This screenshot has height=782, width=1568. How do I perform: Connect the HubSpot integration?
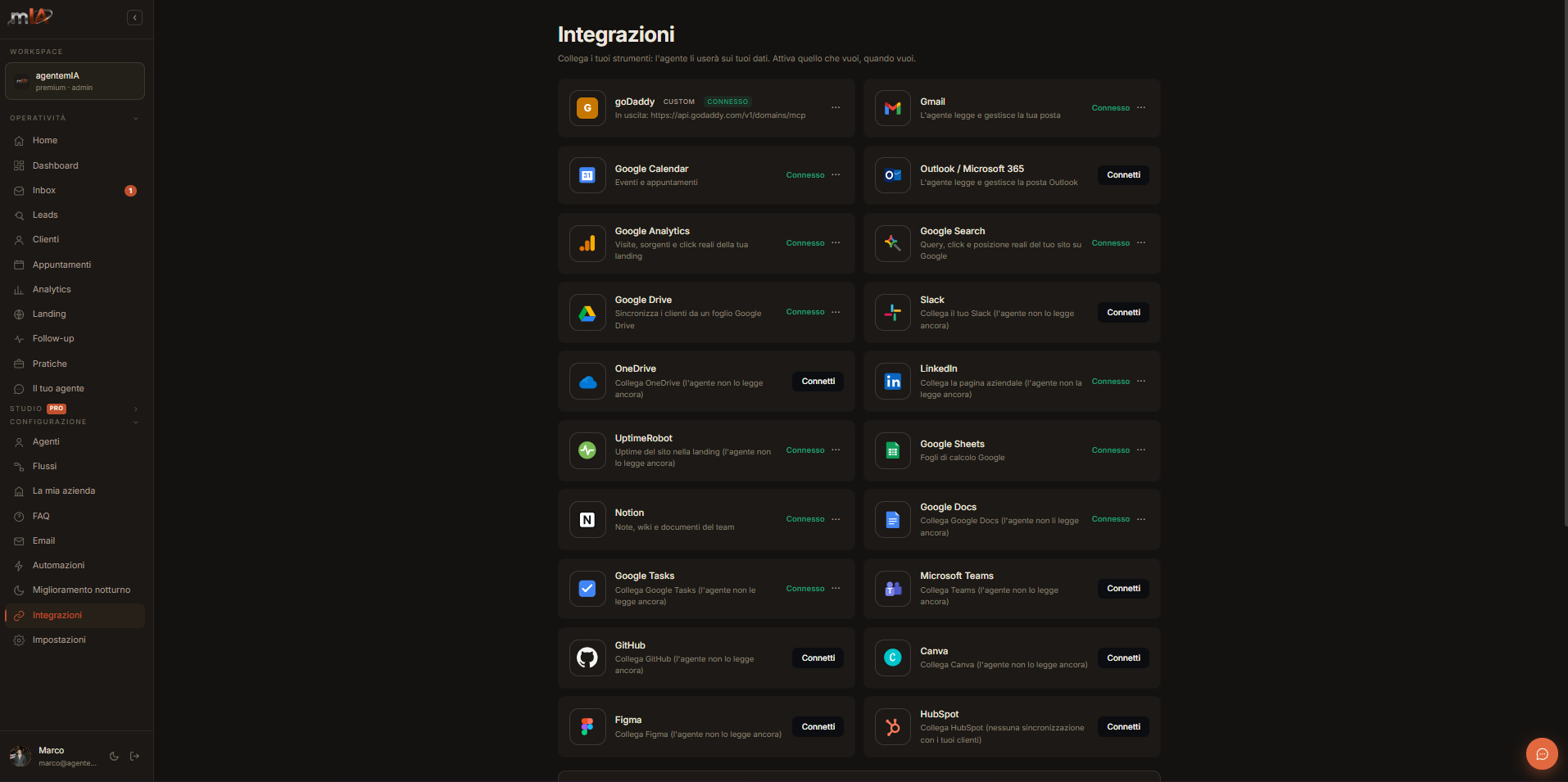point(1123,726)
